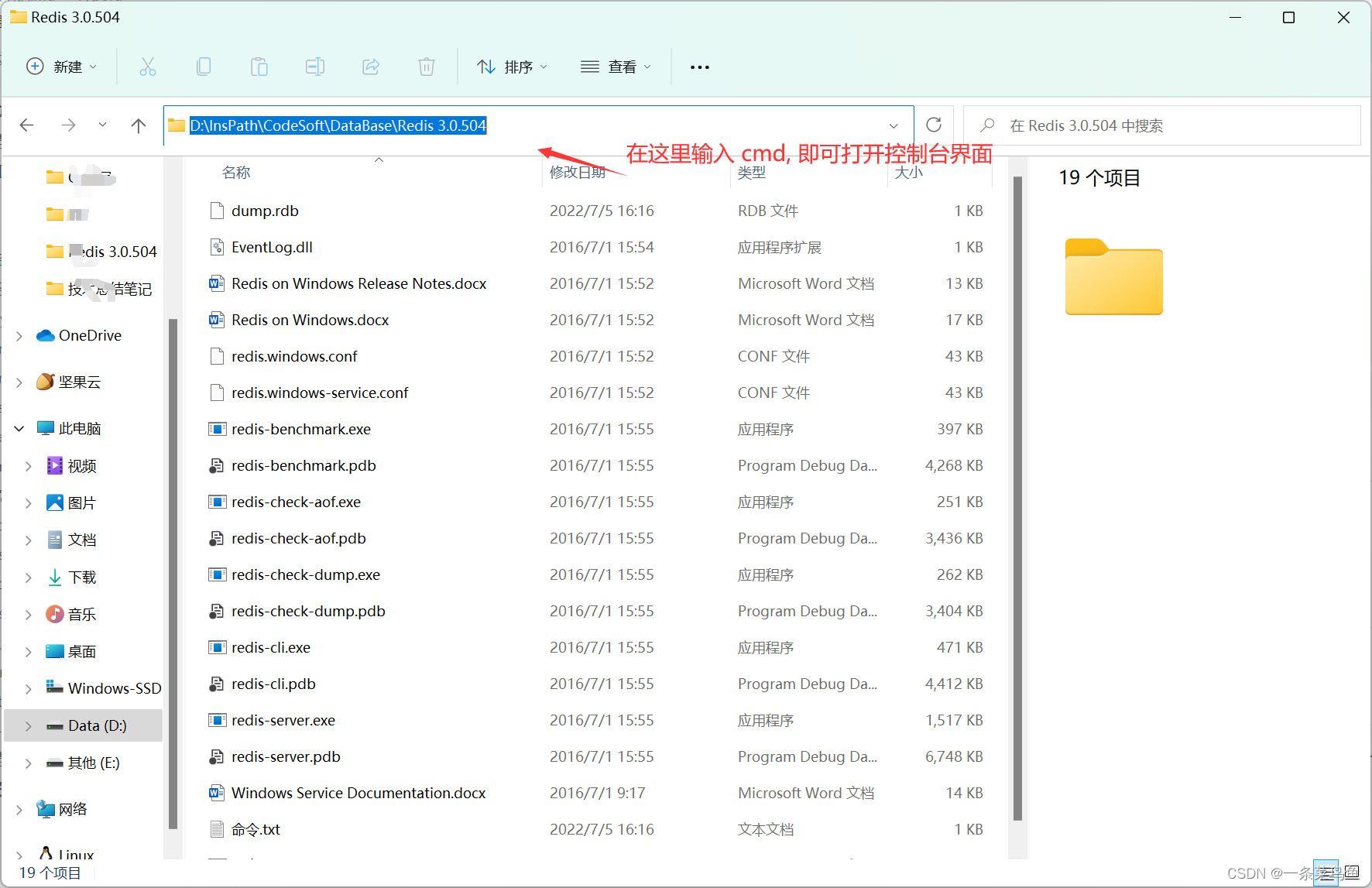The width and height of the screenshot is (1372, 888).
Task: Open the three-dots more options menu
Action: 700,67
